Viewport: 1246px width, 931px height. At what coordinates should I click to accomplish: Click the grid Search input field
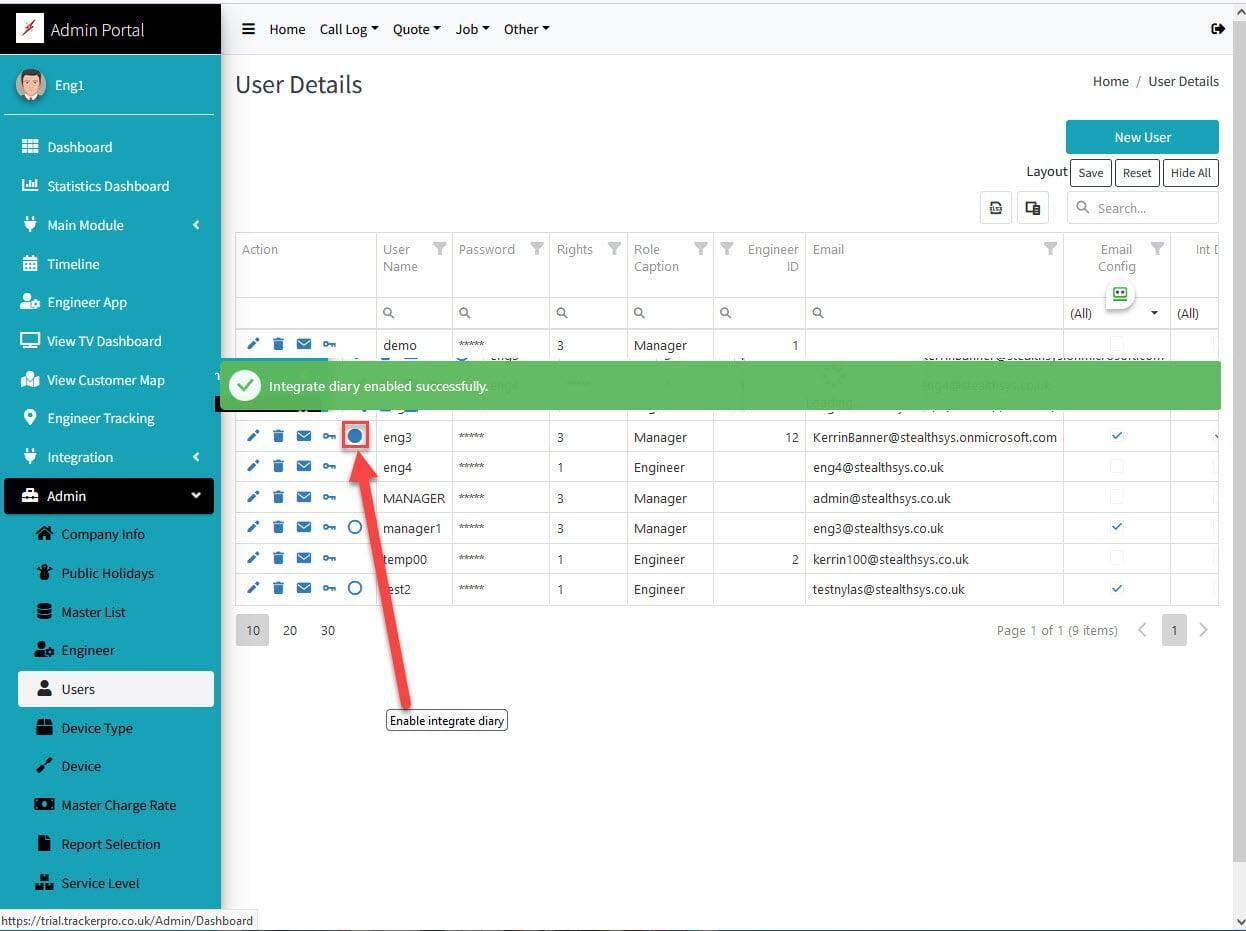tap(1152, 208)
